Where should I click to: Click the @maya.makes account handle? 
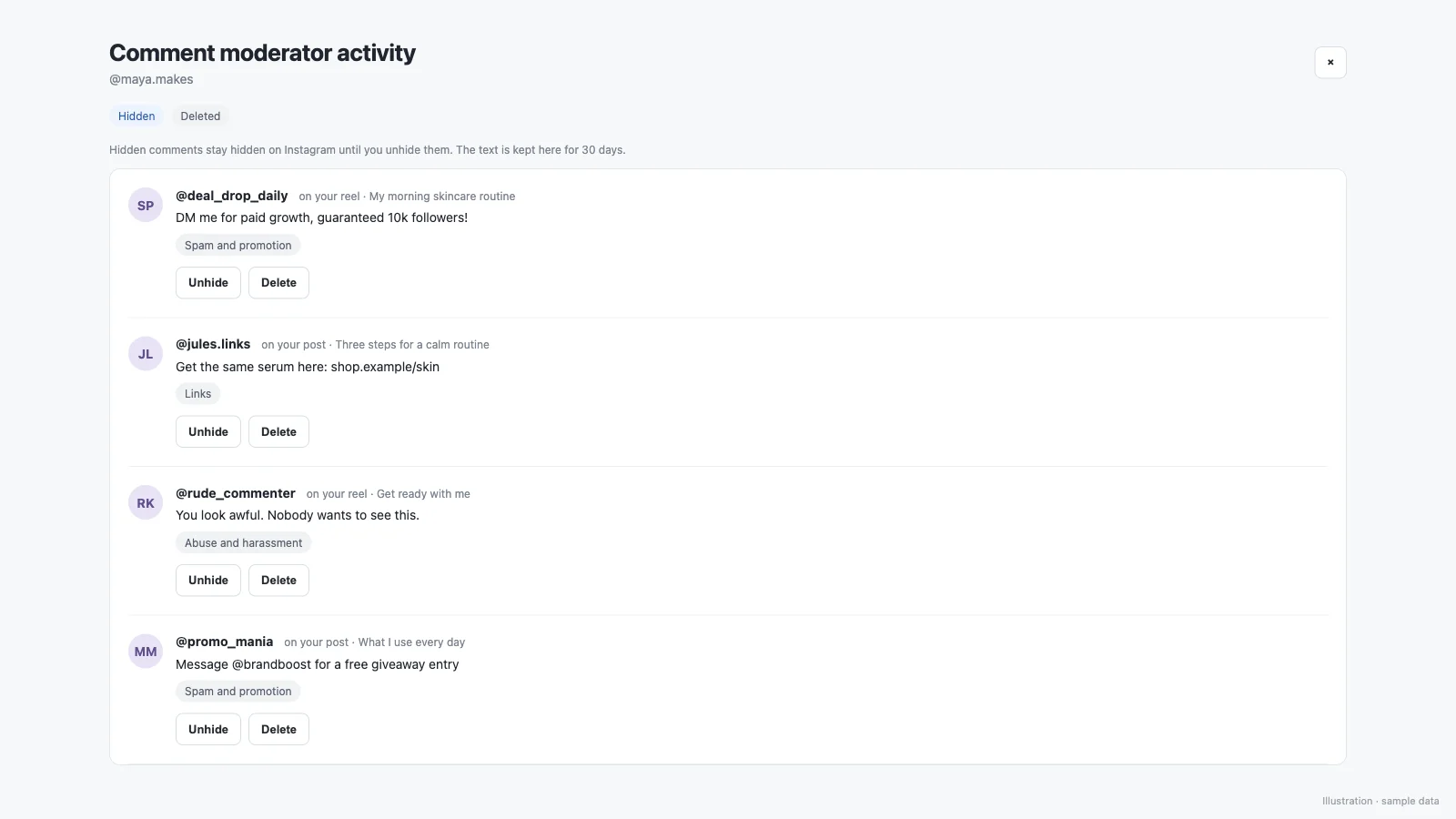click(x=151, y=80)
